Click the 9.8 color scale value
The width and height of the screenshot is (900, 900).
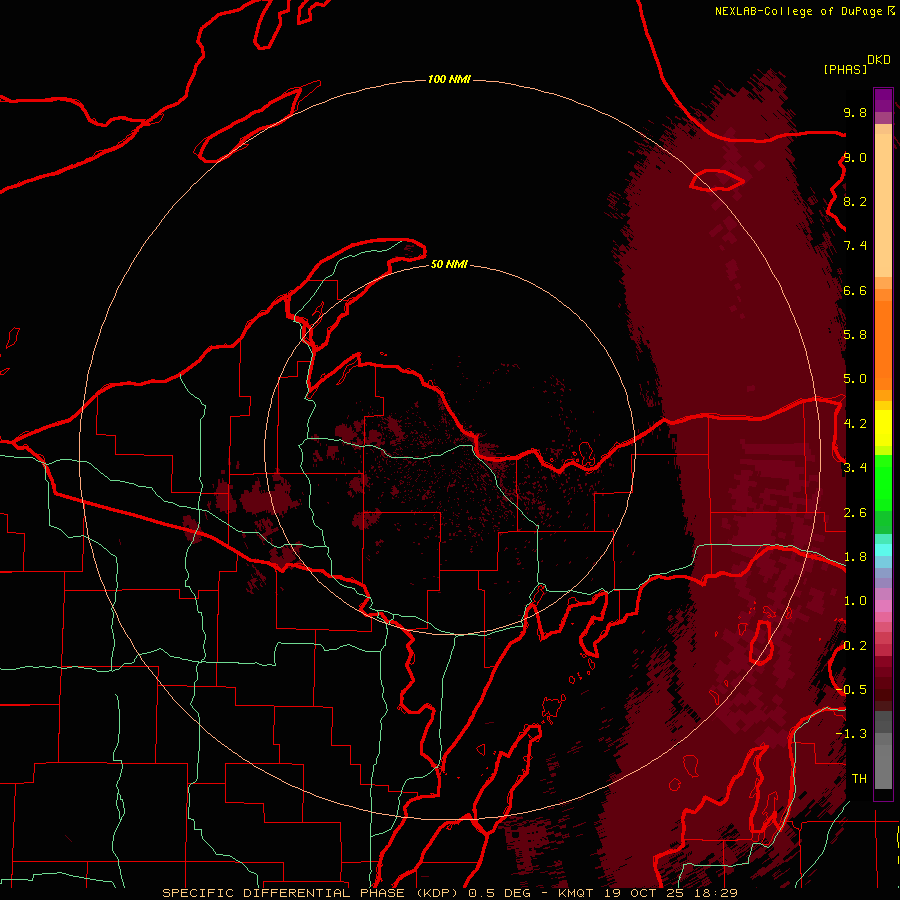tap(855, 112)
